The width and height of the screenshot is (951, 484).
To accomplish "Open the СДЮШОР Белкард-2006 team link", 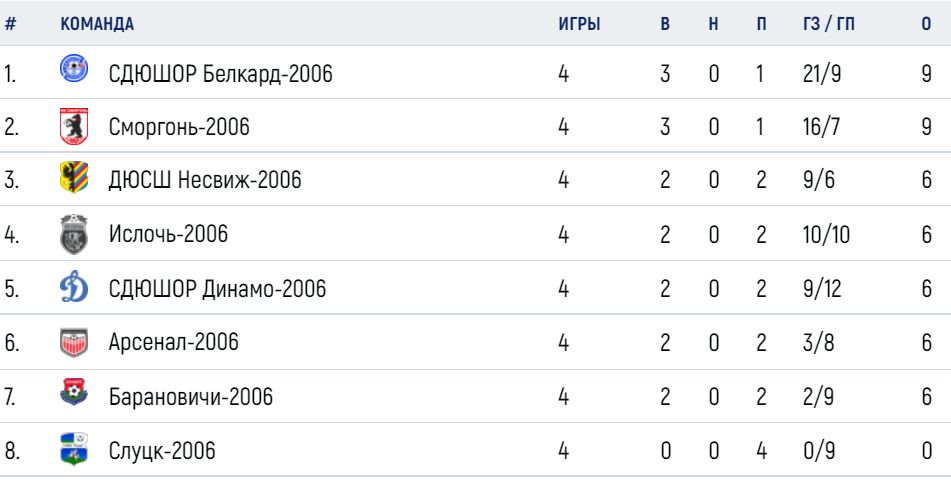I will coord(221,74).
